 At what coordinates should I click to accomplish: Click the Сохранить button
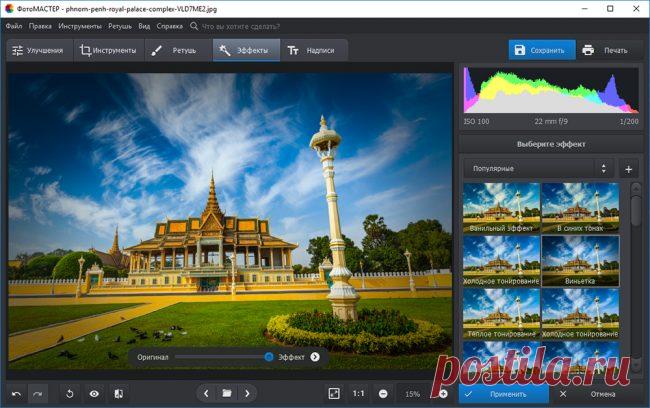click(542, 50)
